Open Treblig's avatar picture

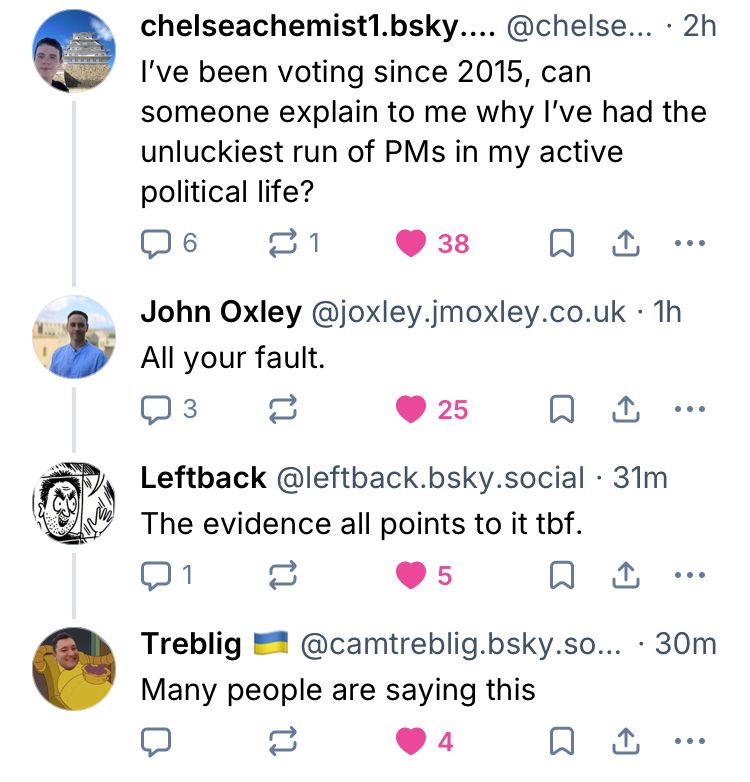click(74, 669)
